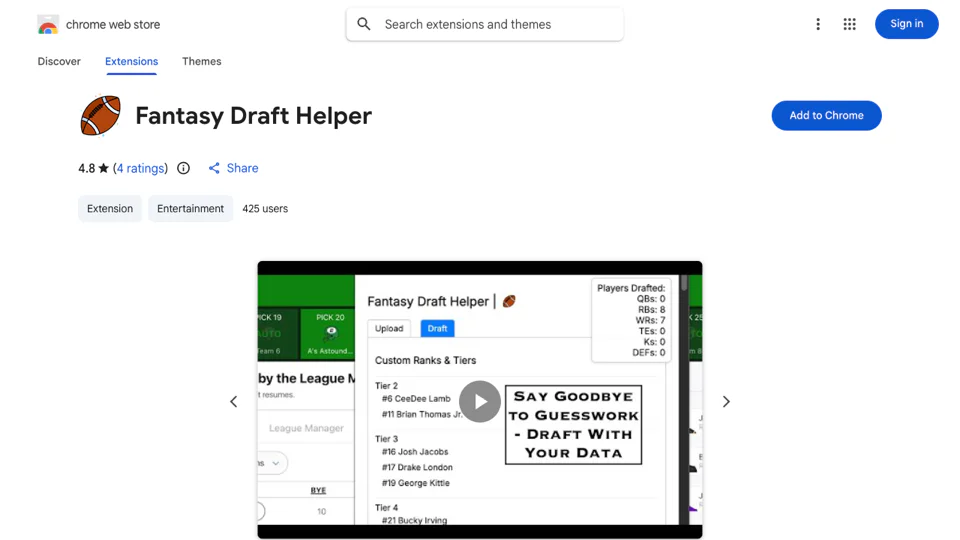Viewport: 960px width, 540px height.
Task: Focus the Search extensions and themes field
Action: (484, 24)
